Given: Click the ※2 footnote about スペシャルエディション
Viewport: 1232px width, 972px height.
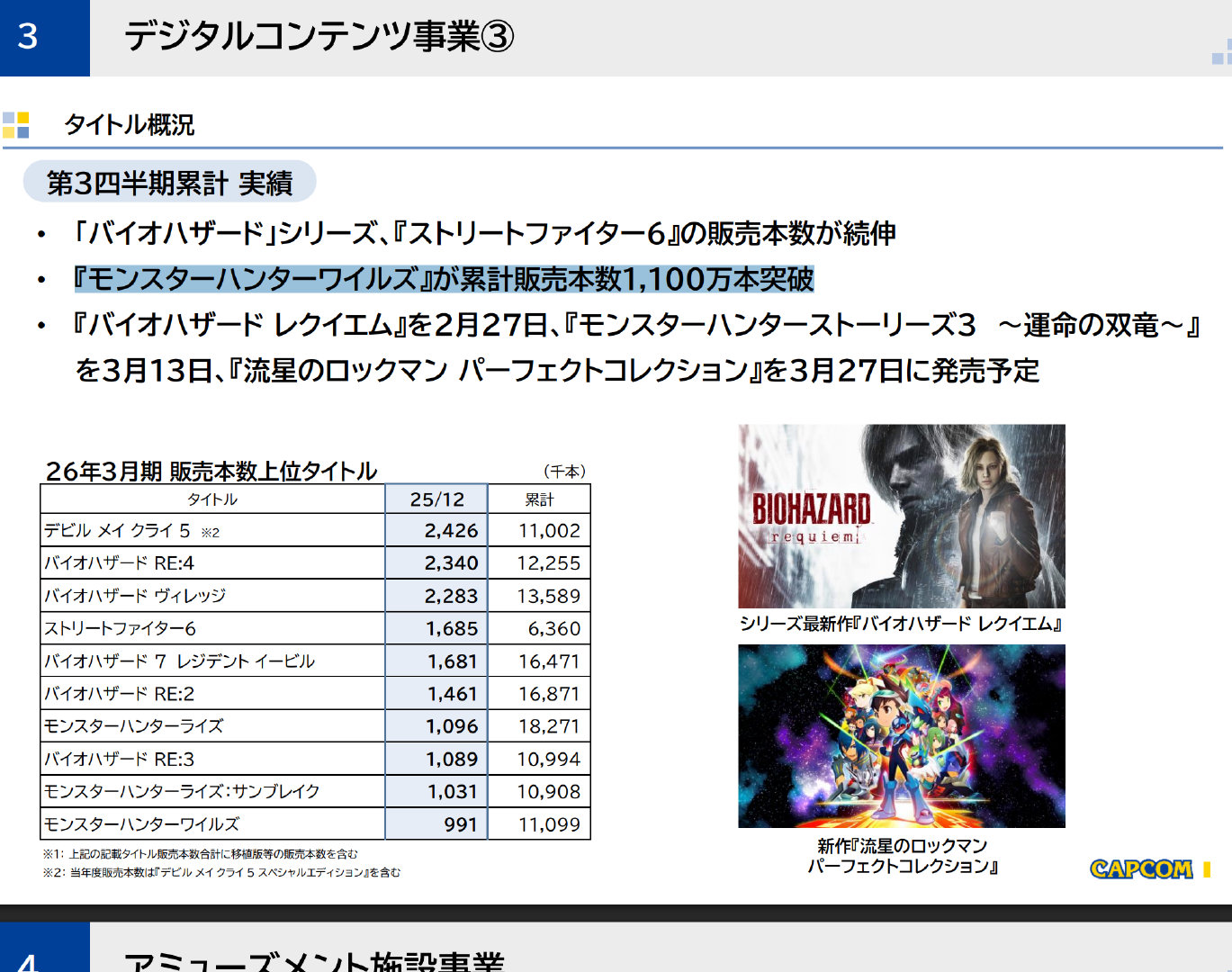Looking at the screenshot, I should click(x=221, y=872).
